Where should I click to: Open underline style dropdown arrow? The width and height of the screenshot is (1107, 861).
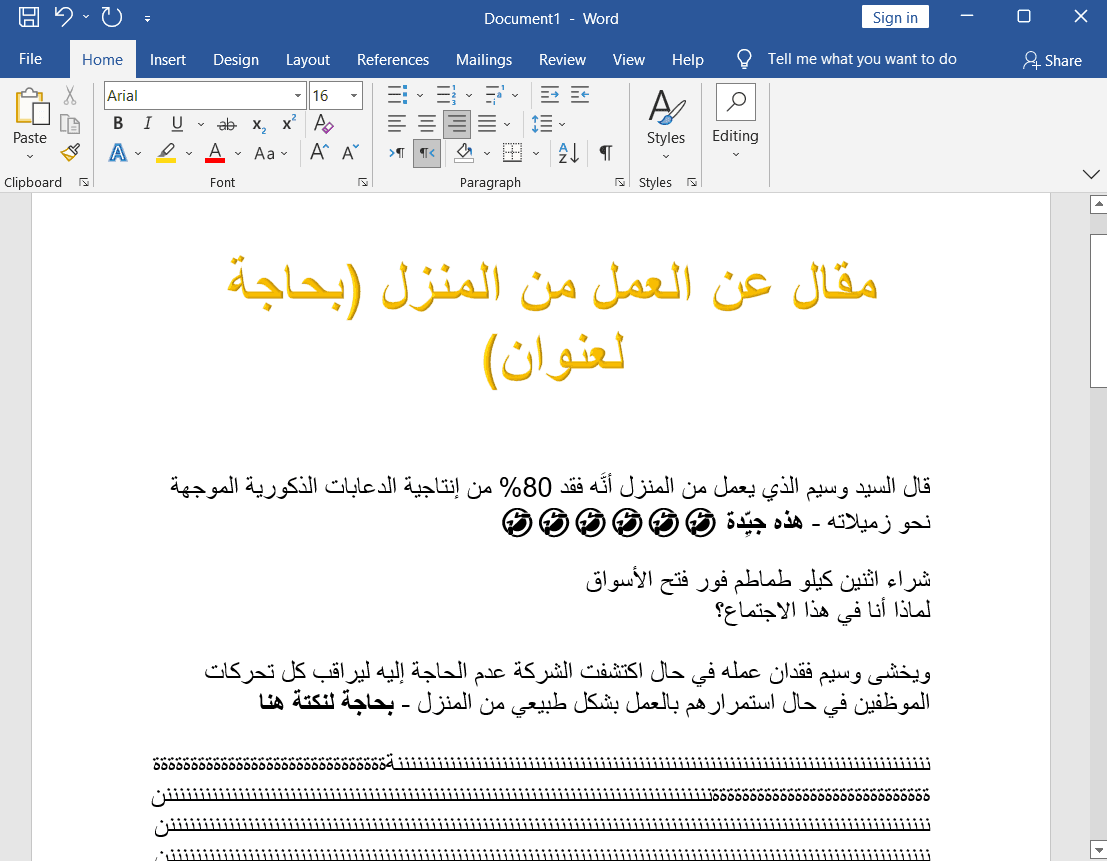(201, 124)
